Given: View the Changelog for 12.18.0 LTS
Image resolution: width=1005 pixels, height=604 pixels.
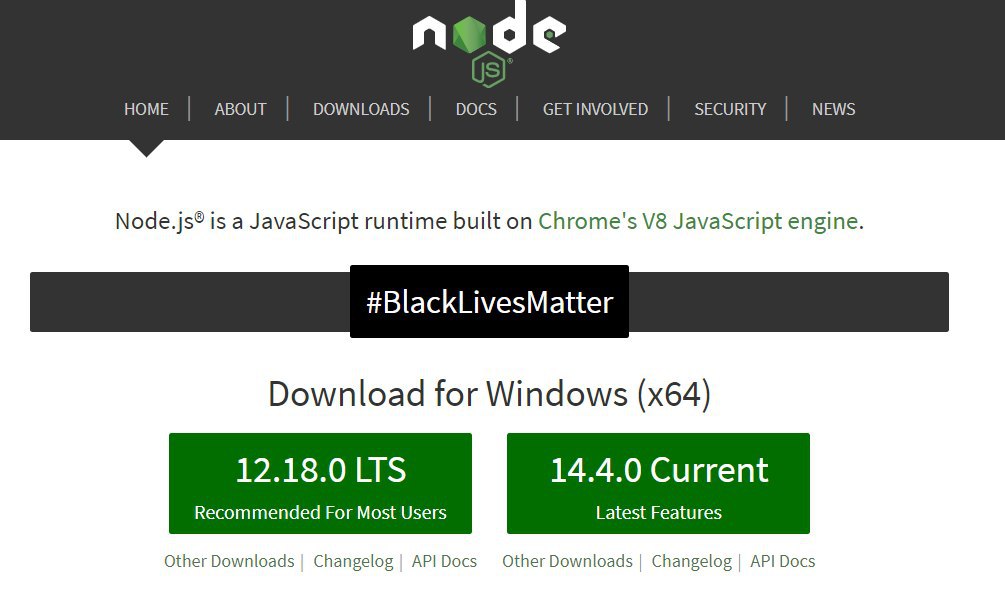Looking at the screenshot, I should pyautogui.click(x=353, y=561).
